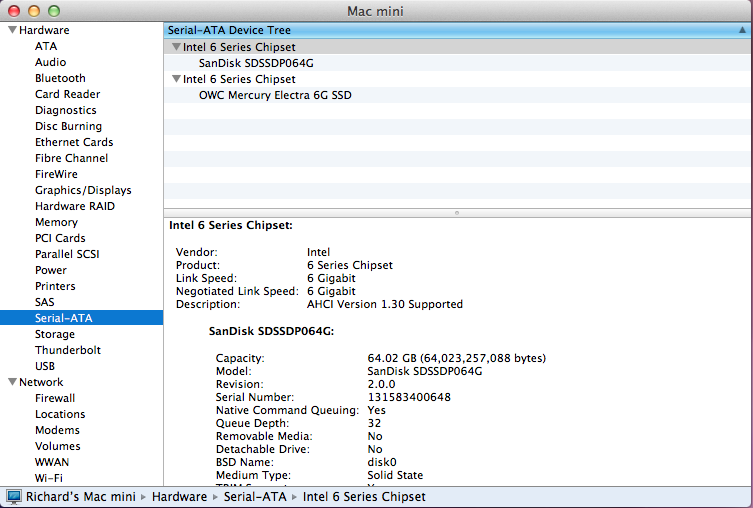753x508 pixels.
Task: Open Bluetooth hardware info
Action: (x=60, y=78)
